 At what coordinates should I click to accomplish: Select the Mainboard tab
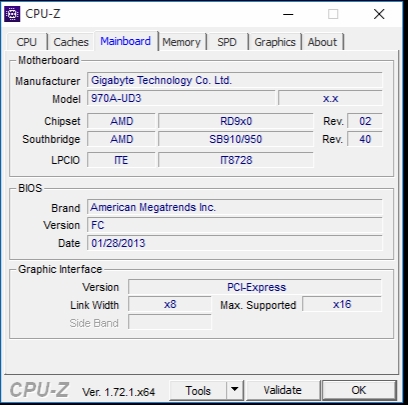(x=126, y=41)
